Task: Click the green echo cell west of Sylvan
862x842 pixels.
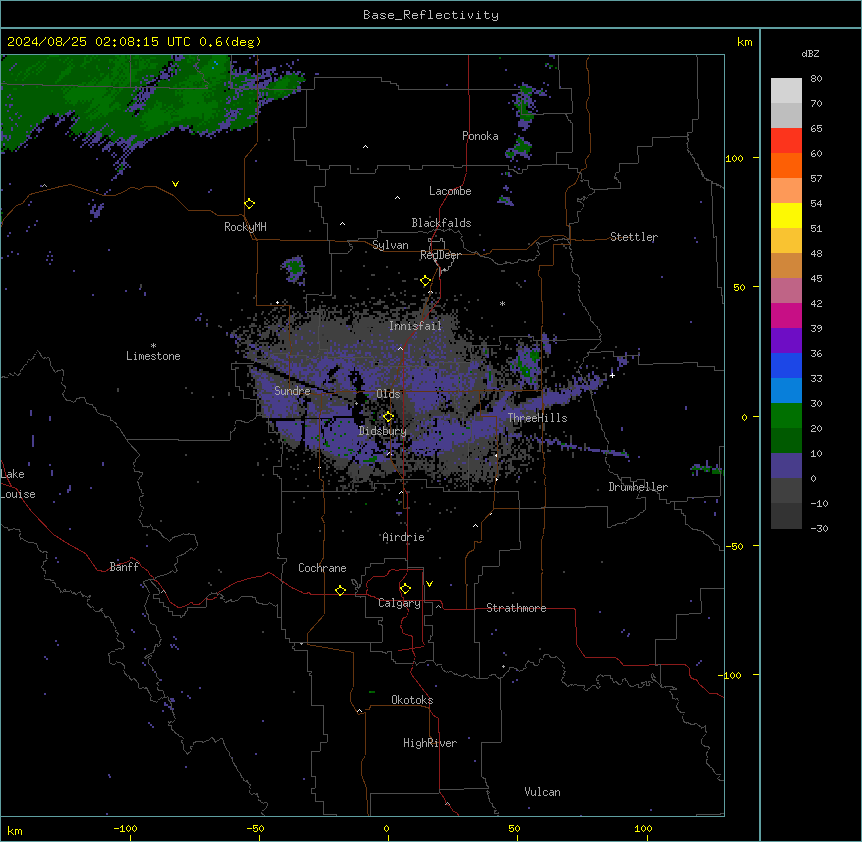Action: [296, 268]
